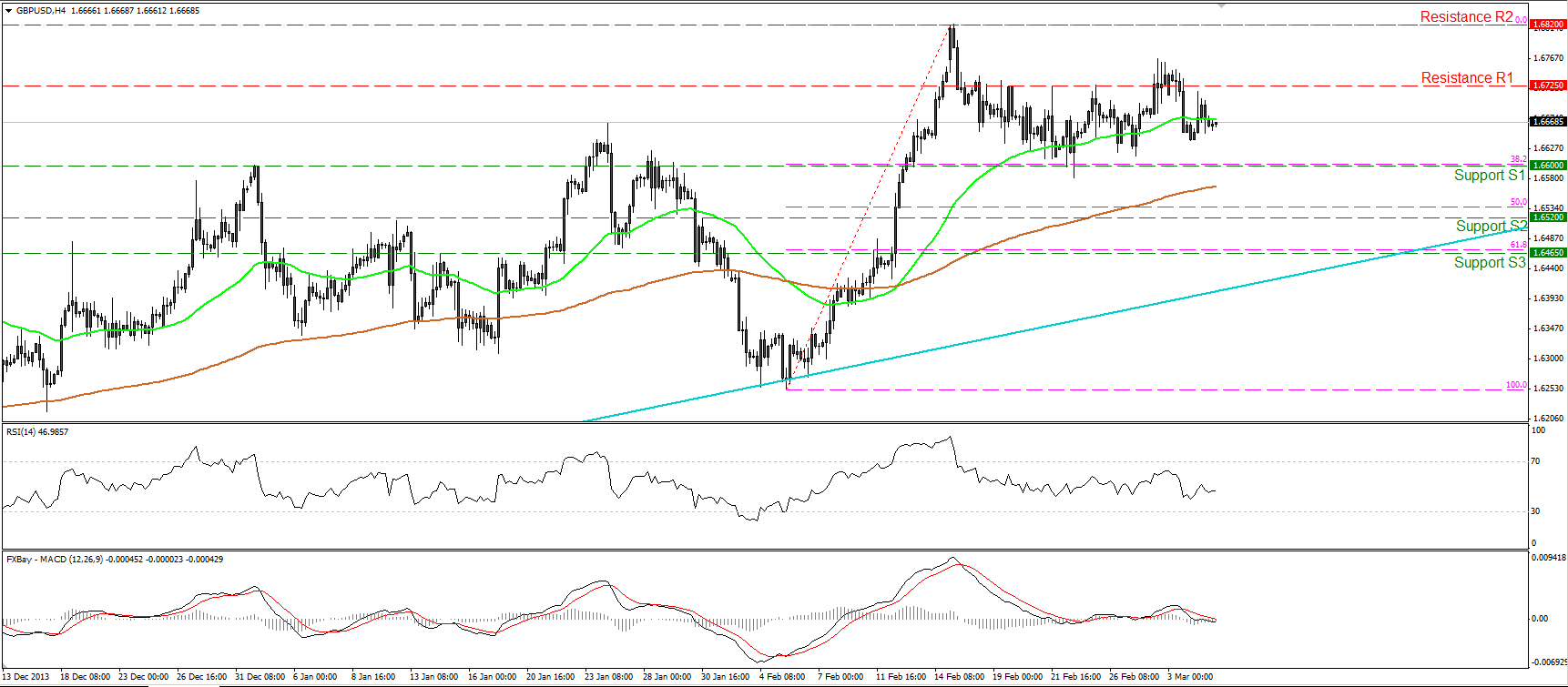Click the 3 Mar 00:00 time axis label

coord(1190,677)
